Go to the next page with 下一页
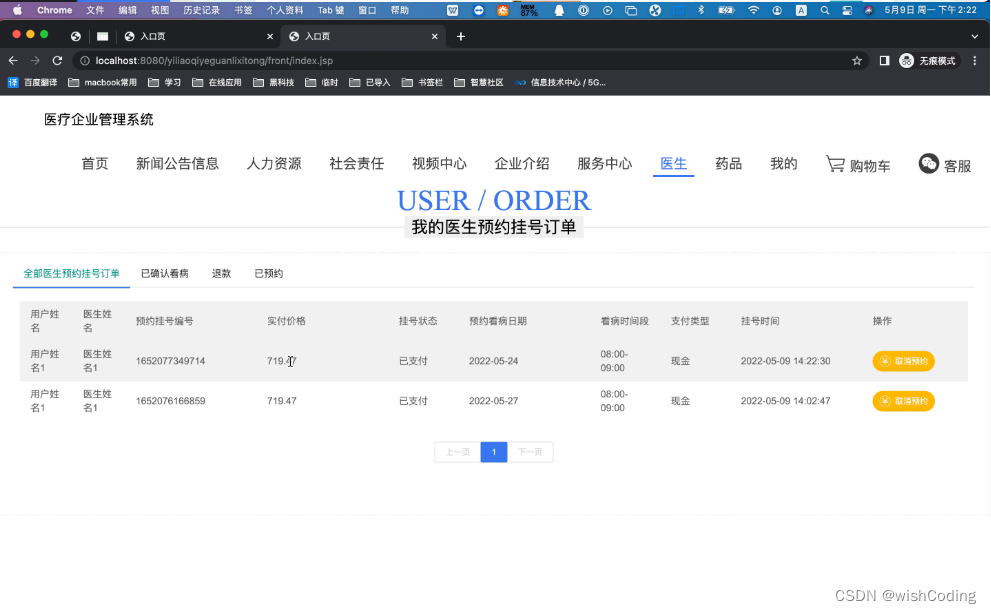 click(531, 452)
